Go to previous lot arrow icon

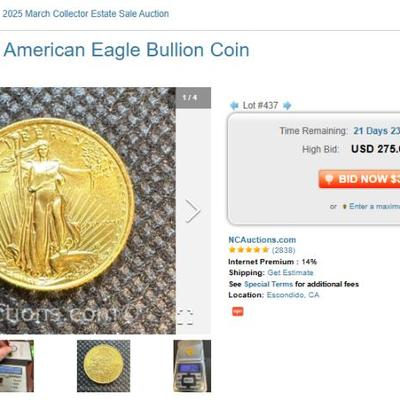234,106
